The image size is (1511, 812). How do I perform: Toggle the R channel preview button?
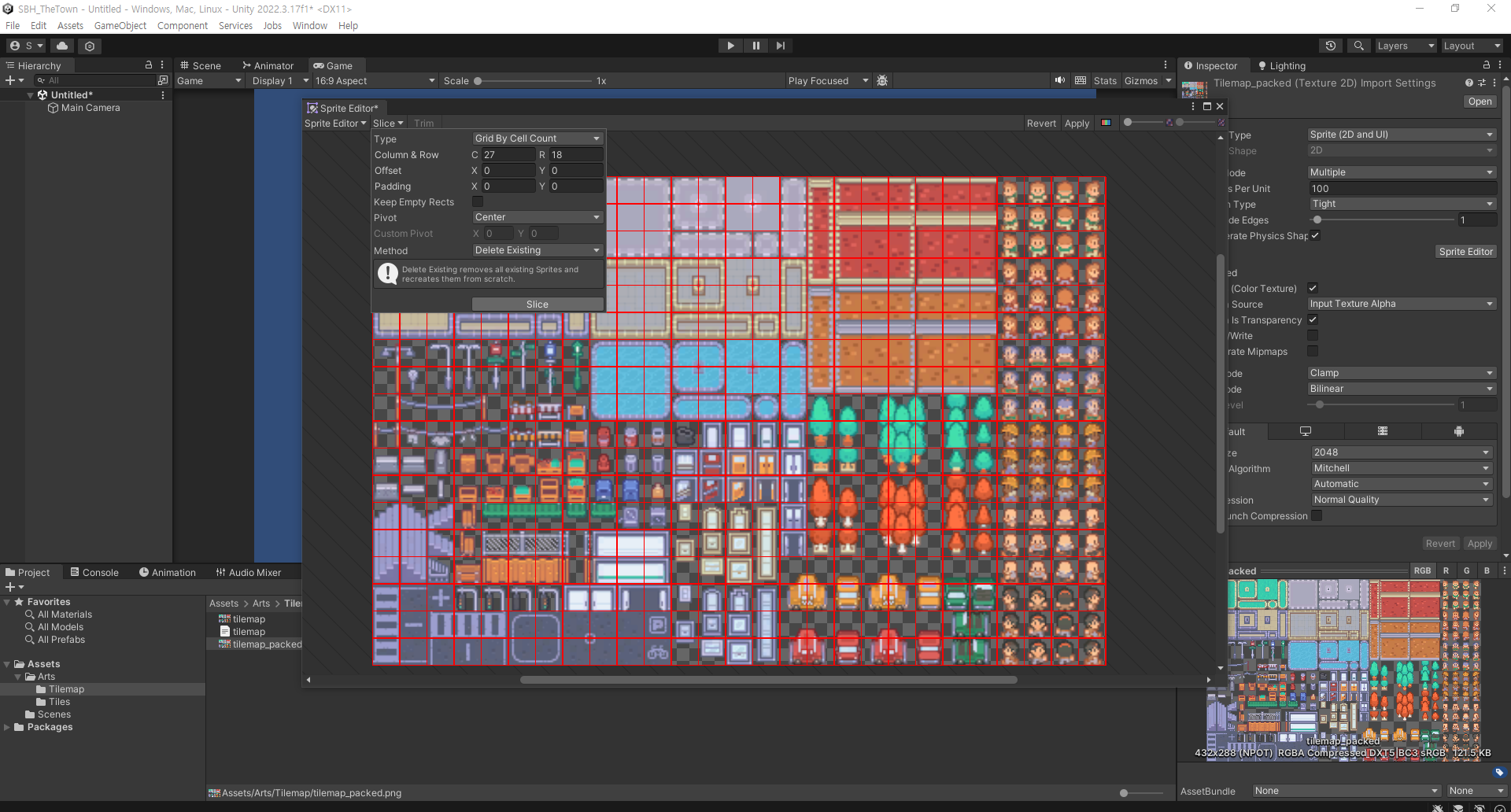click(x=1446, y=570)
